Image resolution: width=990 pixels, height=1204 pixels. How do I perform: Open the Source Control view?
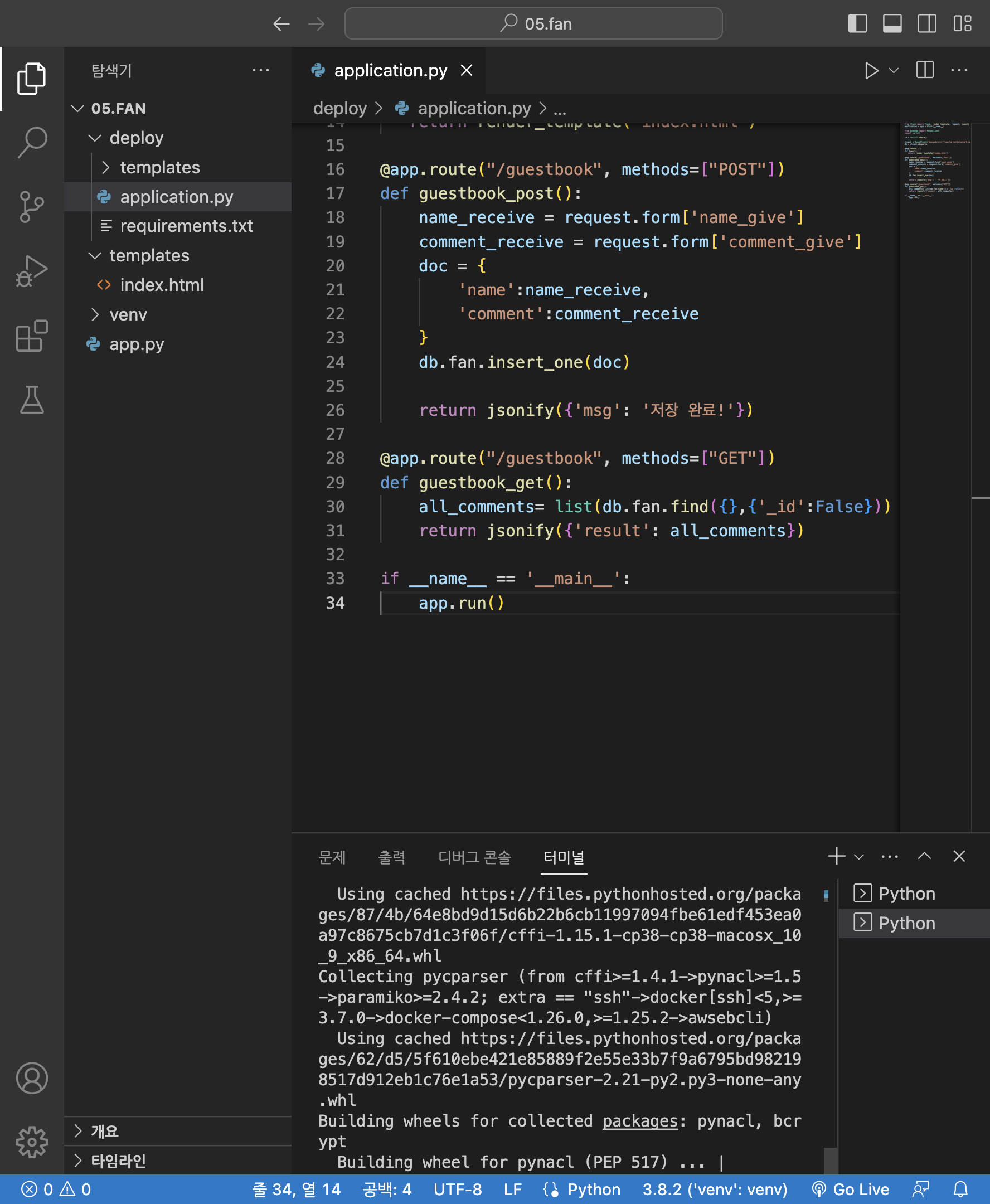31,206
